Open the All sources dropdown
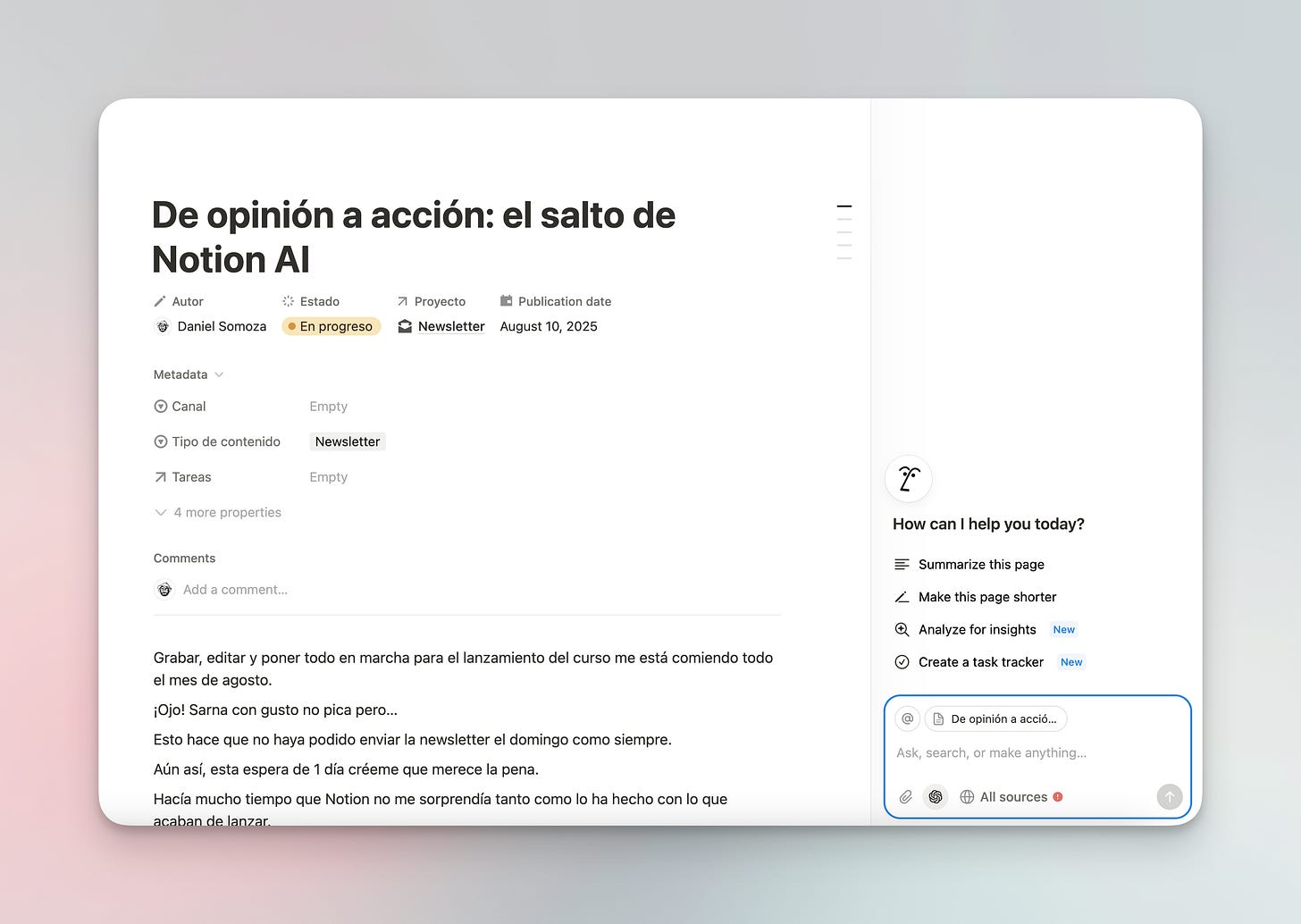The width and height of the screenshot is (1301, 924). tap(1011, 797)
